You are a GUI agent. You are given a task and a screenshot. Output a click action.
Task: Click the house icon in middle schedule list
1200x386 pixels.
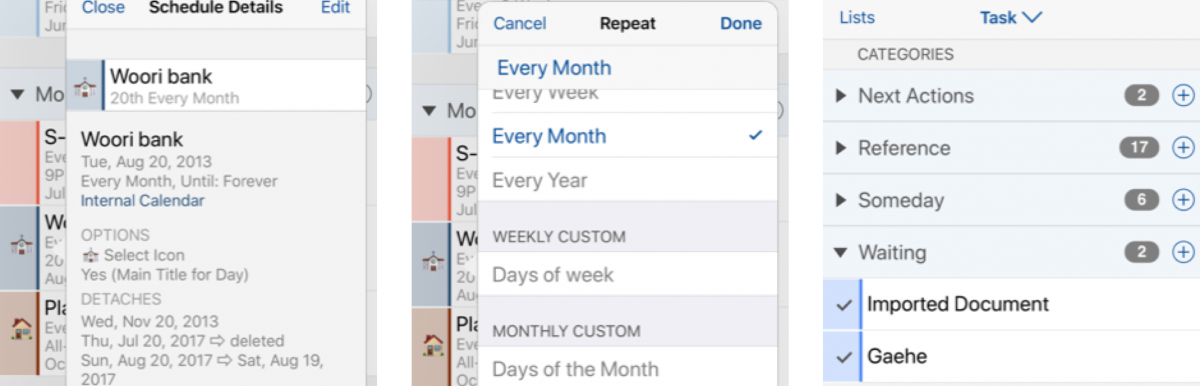tap(433, 345)
